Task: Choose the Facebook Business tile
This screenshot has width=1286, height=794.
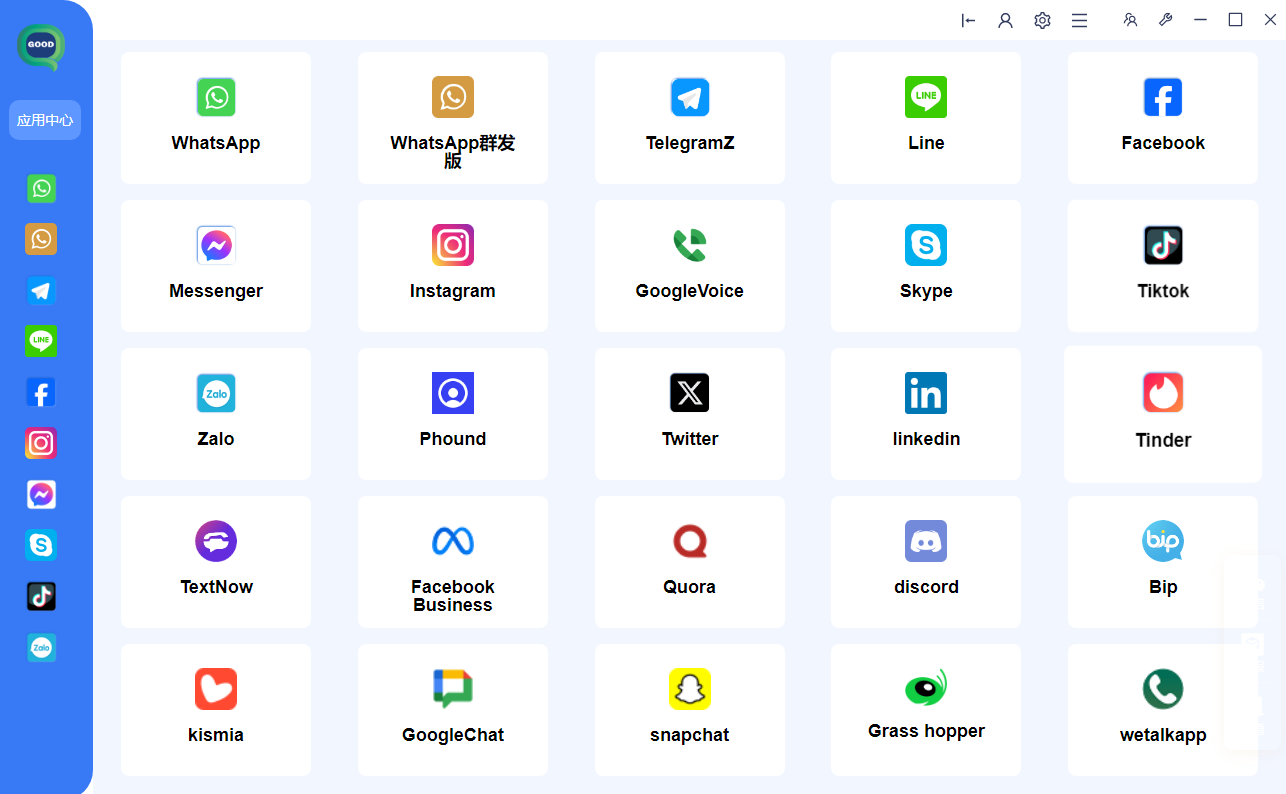Action: pyautogui.click(x=453, y=561)
